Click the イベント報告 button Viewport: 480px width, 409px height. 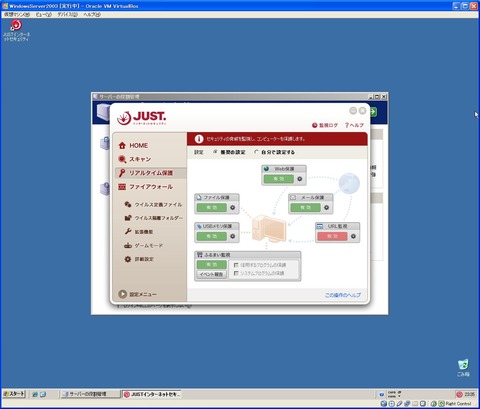point(212,274)
